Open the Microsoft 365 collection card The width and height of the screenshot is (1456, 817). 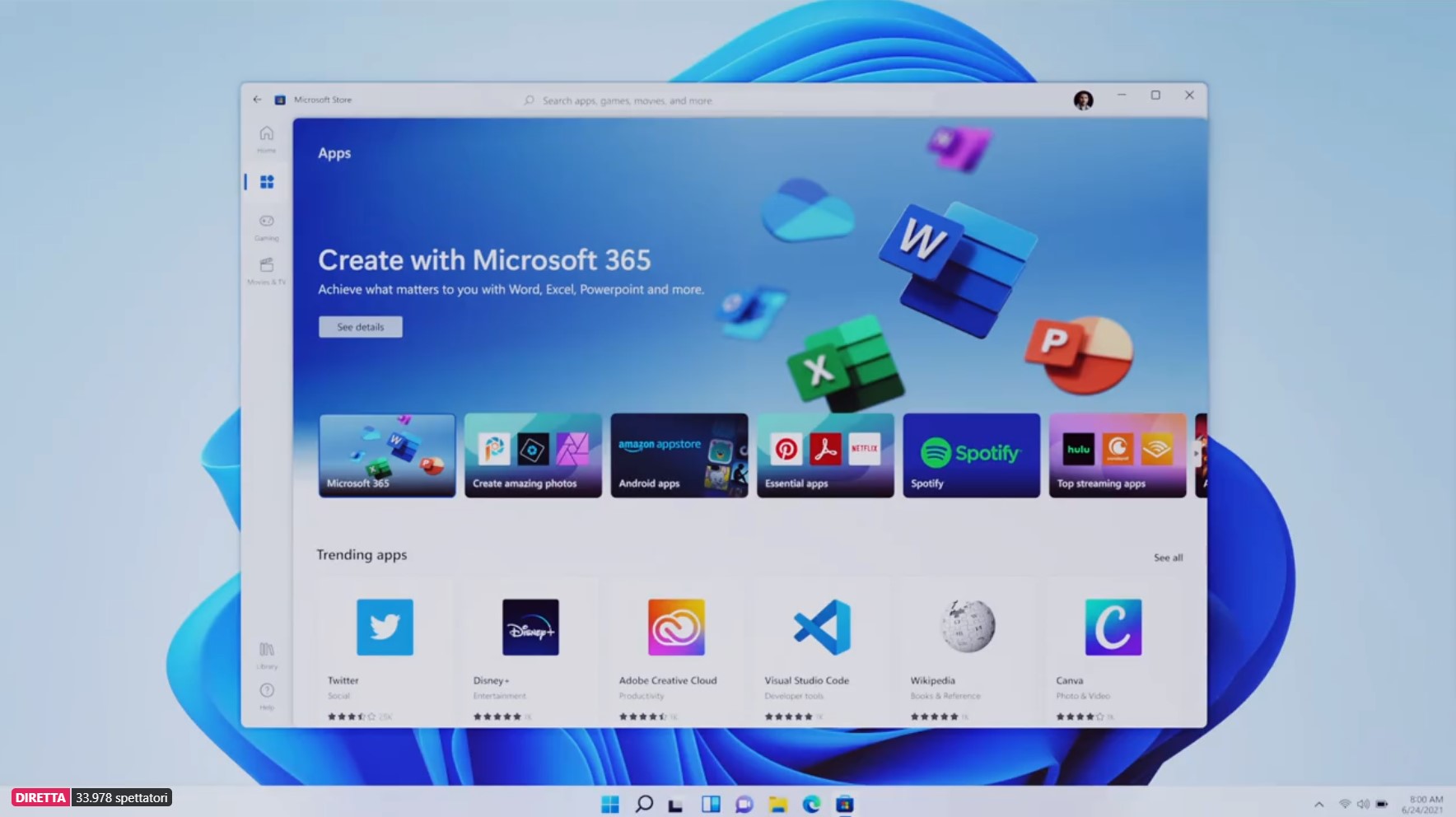point(387,455)
